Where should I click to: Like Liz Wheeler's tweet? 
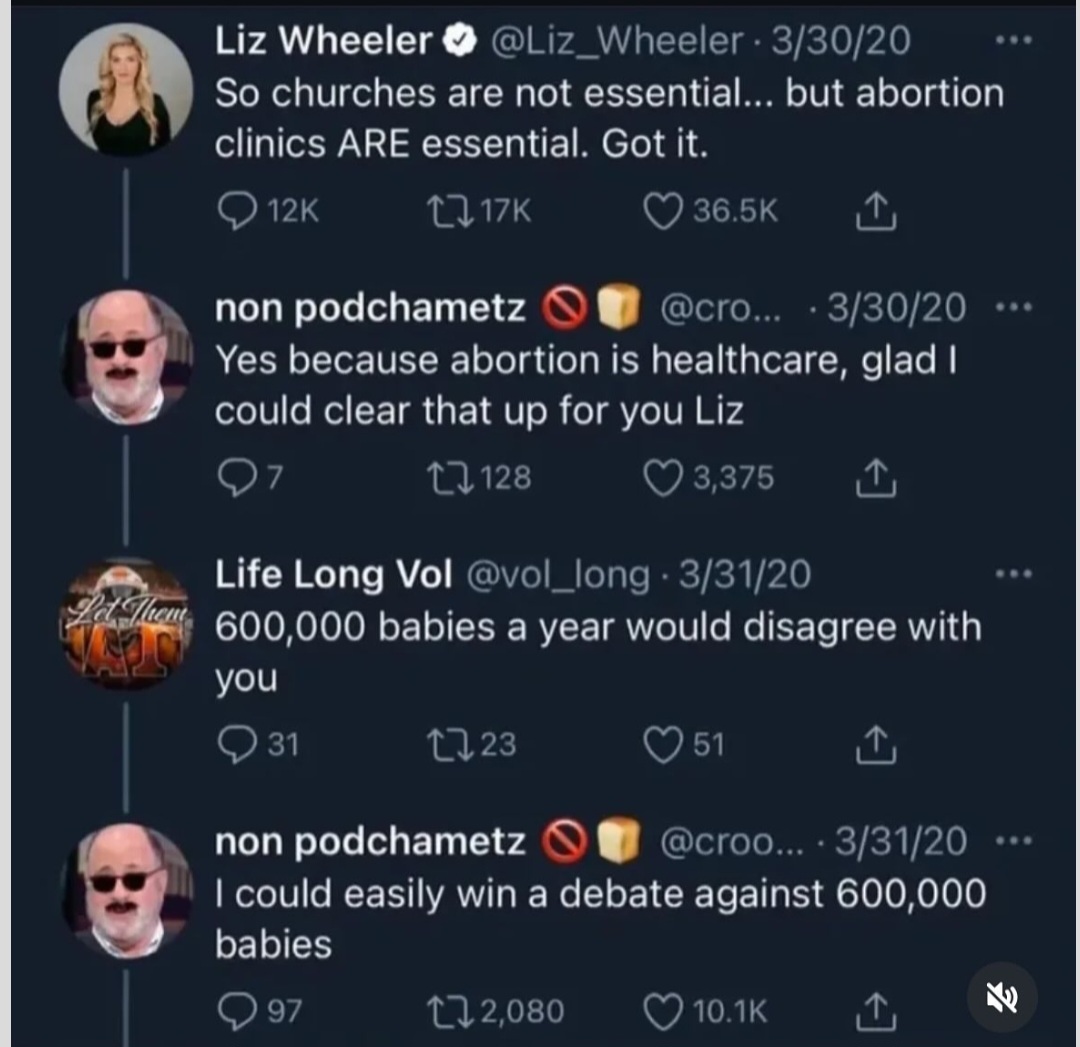661,211
